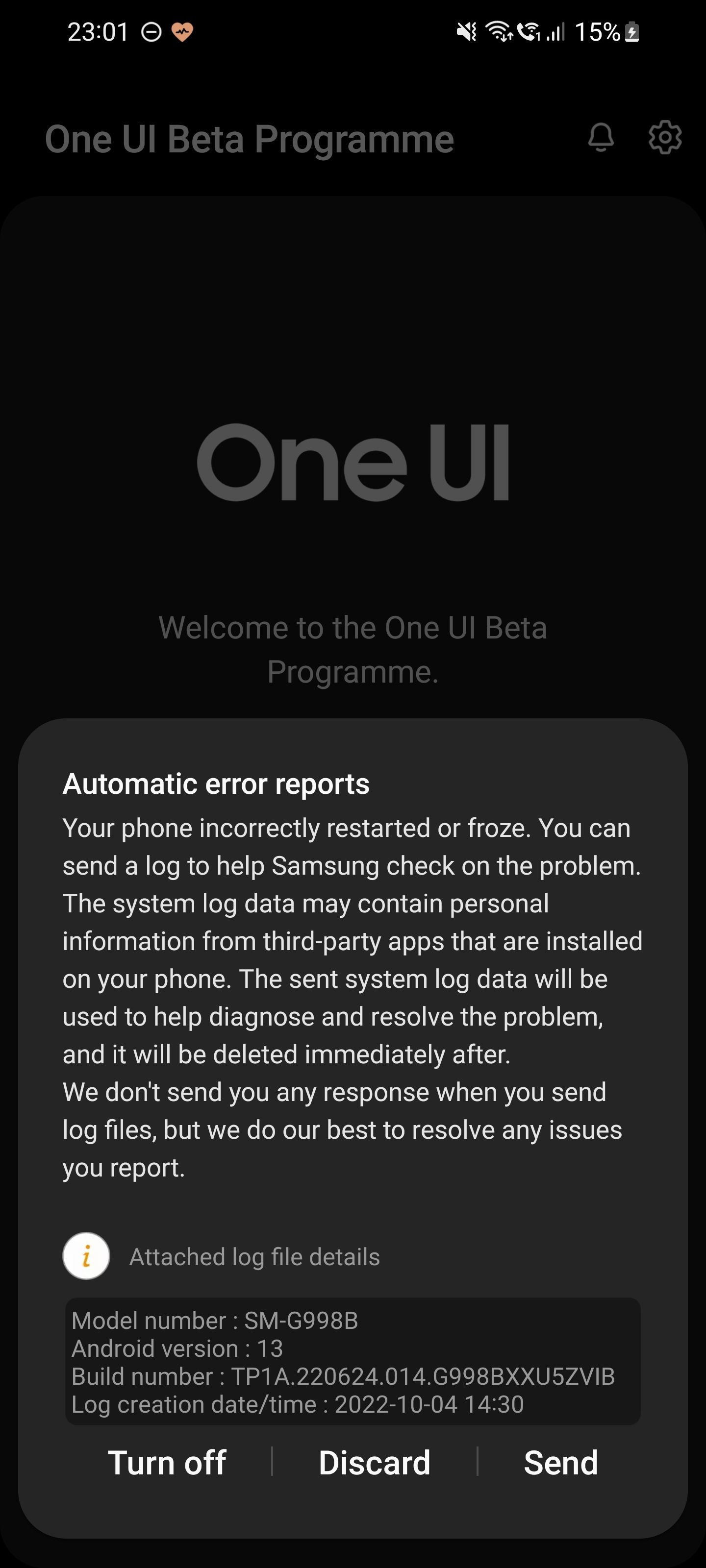Tap the Build number line in log details

(x=343, y=1376)
